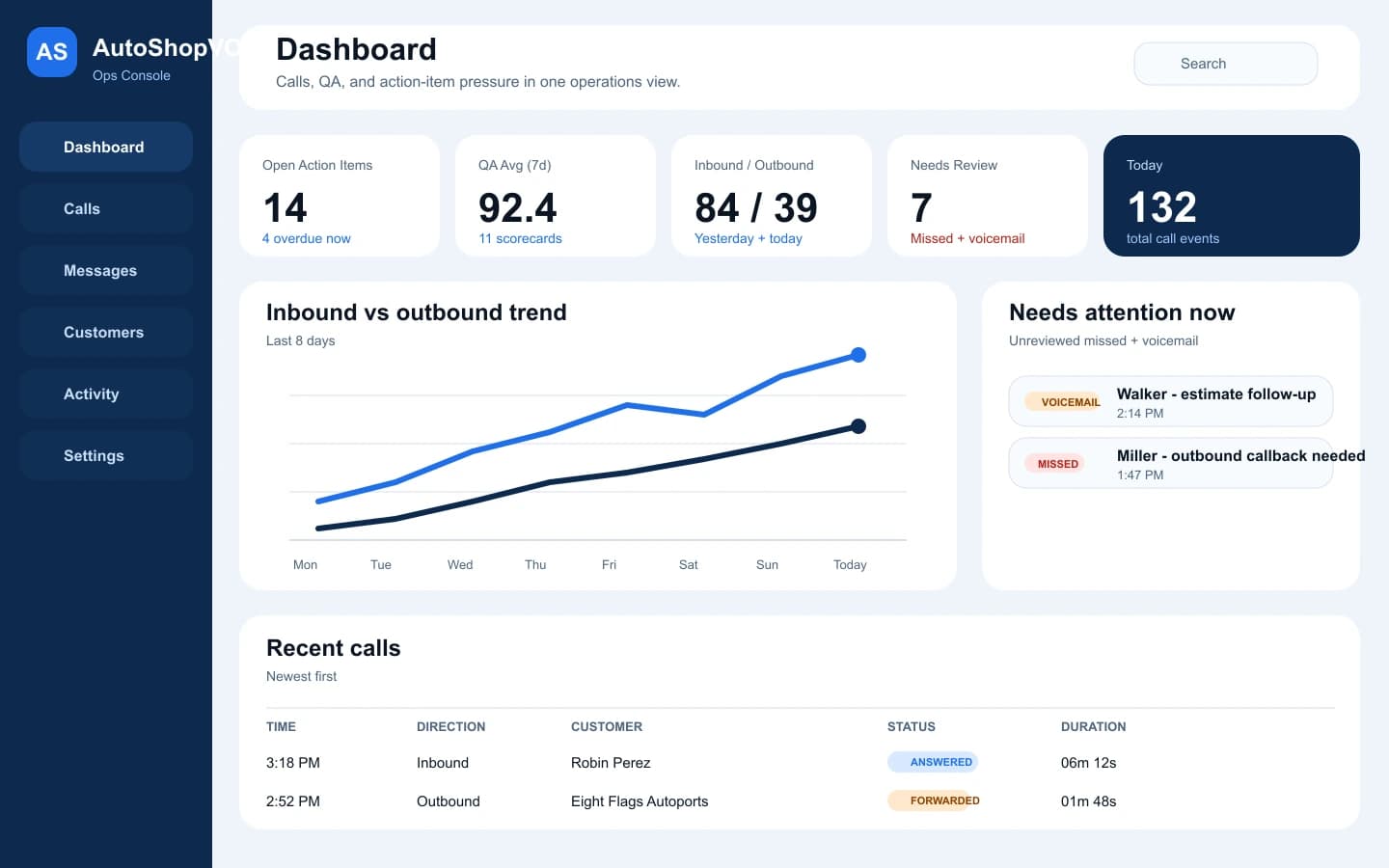This screenshot has width=1389, height=868.
Task: Select the Today total call events card
Action: (x=1231, y=196)
